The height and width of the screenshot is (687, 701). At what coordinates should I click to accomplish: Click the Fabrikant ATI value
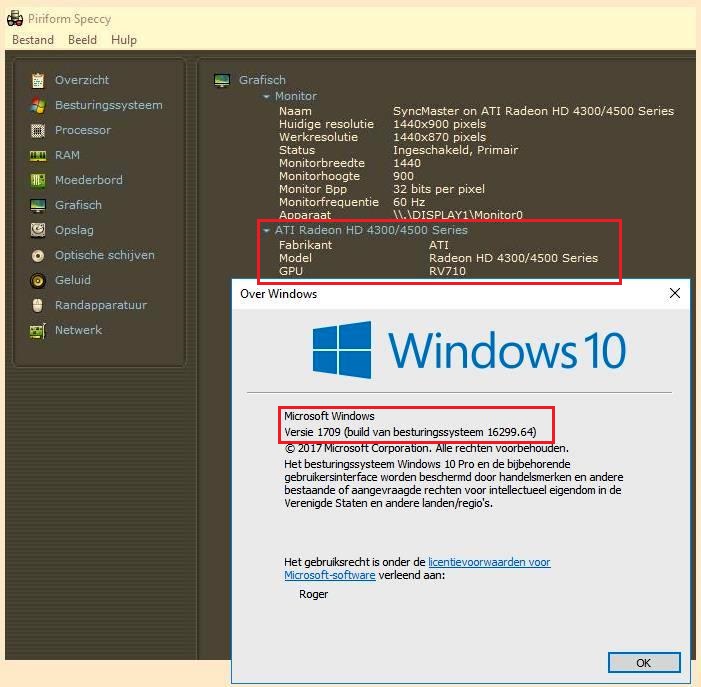[439, 245]
